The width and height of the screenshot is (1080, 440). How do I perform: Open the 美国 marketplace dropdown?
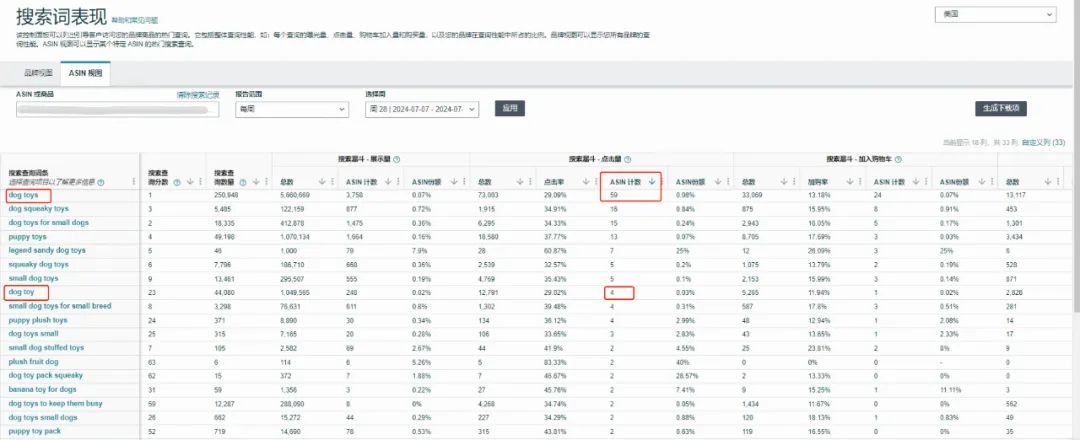[995, 13]
